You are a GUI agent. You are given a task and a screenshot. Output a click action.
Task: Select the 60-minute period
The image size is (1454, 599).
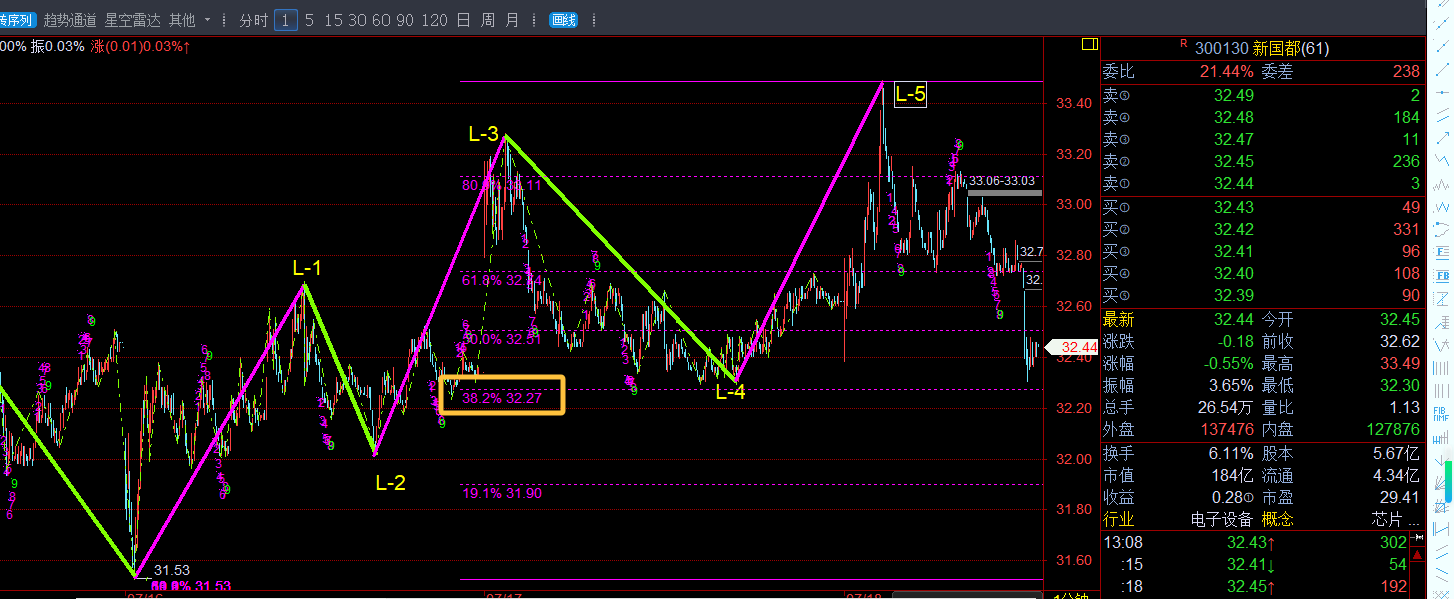(381, 20)
